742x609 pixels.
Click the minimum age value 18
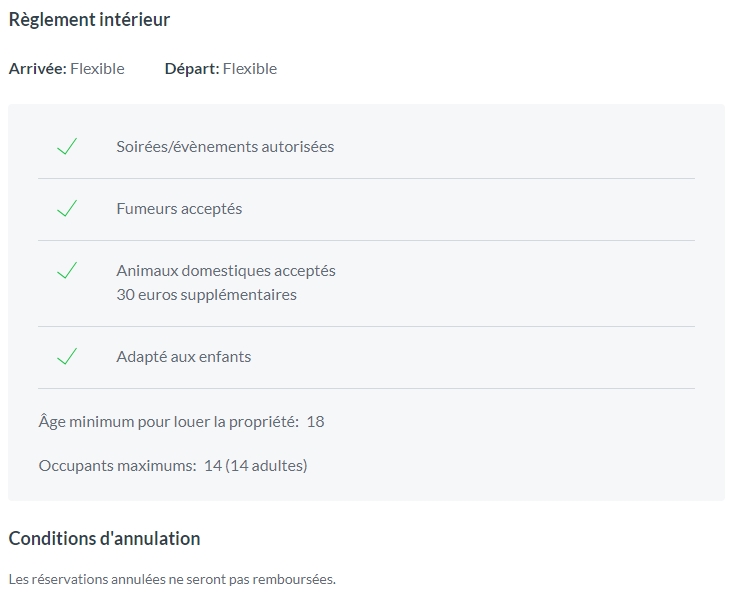point(315,422)
